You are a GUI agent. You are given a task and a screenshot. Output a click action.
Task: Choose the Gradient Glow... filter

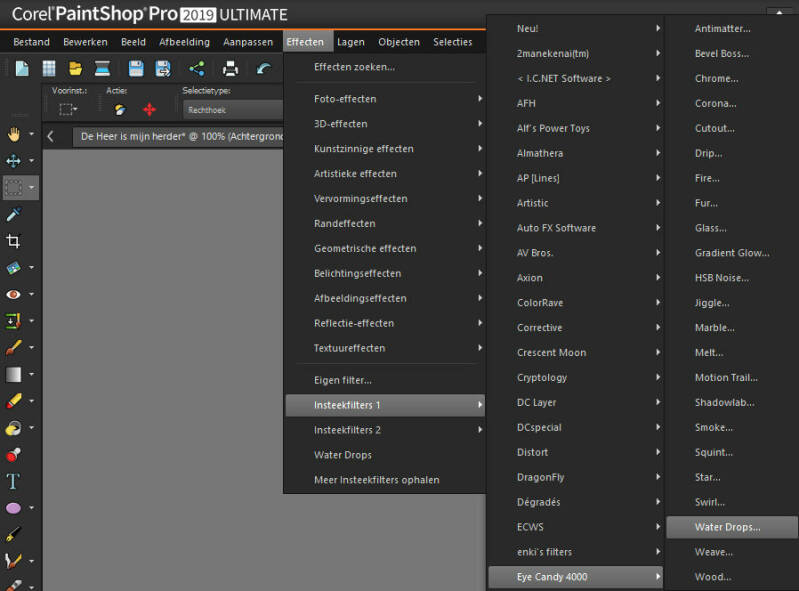pos(732,253)
